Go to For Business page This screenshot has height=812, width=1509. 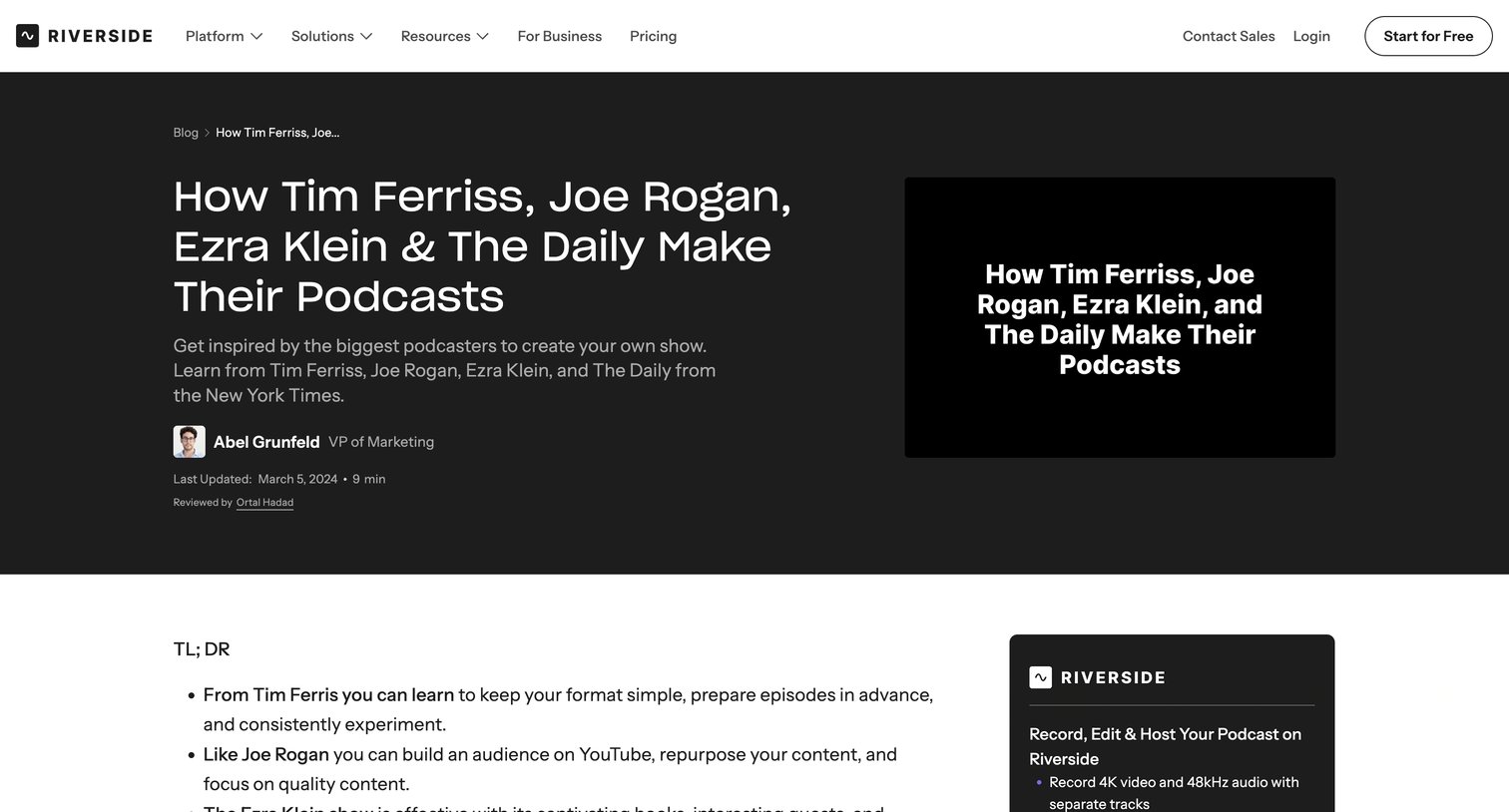coord(560,36)
